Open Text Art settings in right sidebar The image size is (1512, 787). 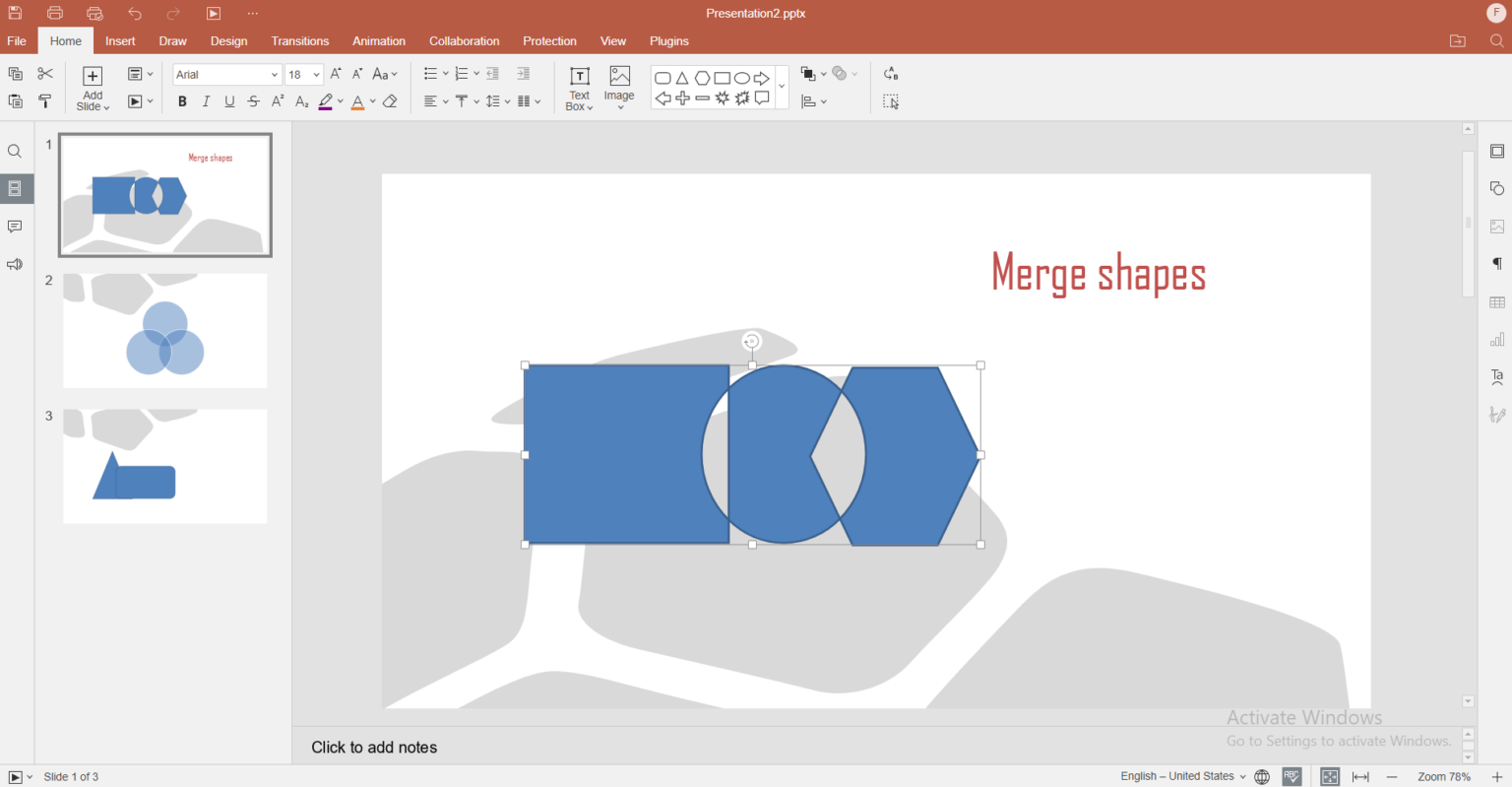[1497, 377]
